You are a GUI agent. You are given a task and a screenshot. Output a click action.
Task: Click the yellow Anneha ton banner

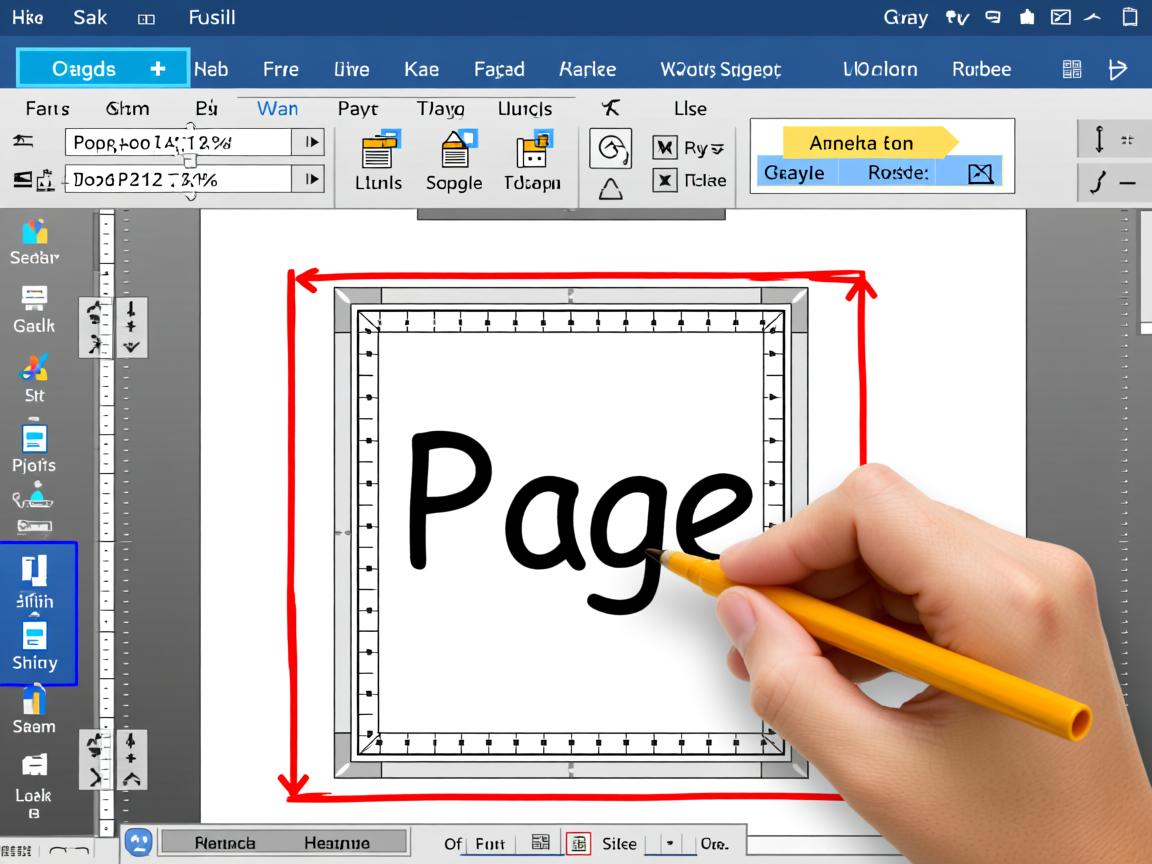[x=862, y=143]
